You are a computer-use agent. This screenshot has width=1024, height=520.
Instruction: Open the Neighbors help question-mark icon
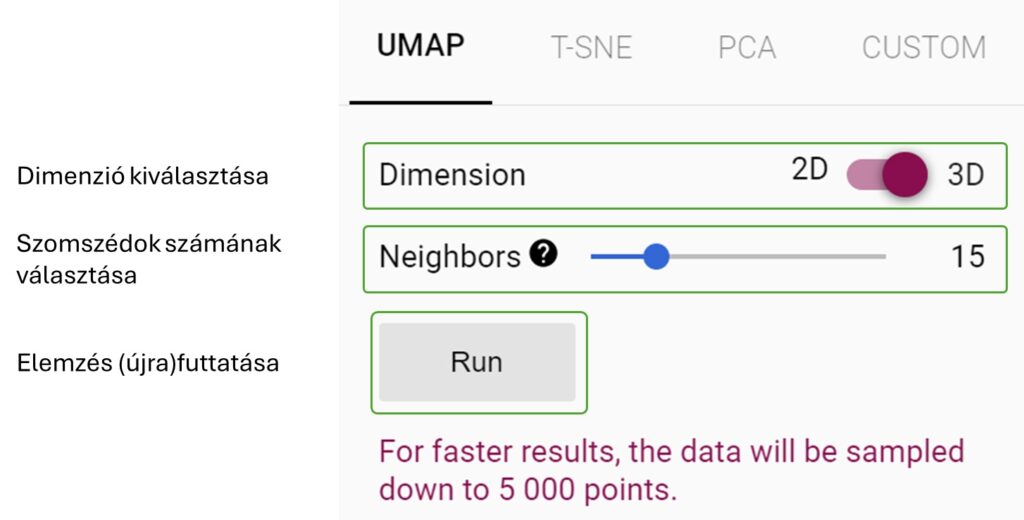(x=543, y=253)
